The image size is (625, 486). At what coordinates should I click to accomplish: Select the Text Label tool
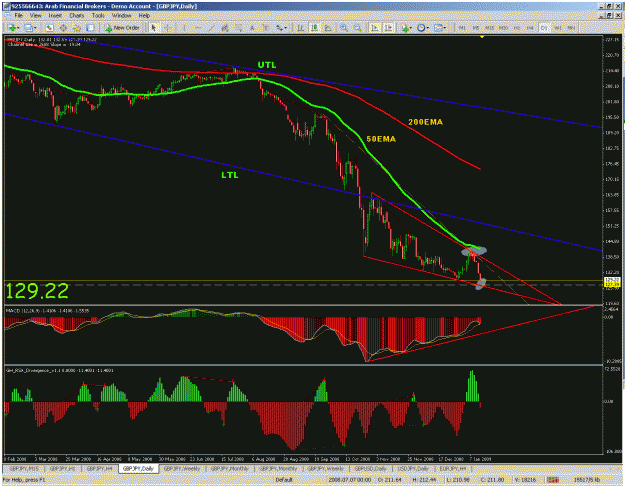[x=266, y=28]
